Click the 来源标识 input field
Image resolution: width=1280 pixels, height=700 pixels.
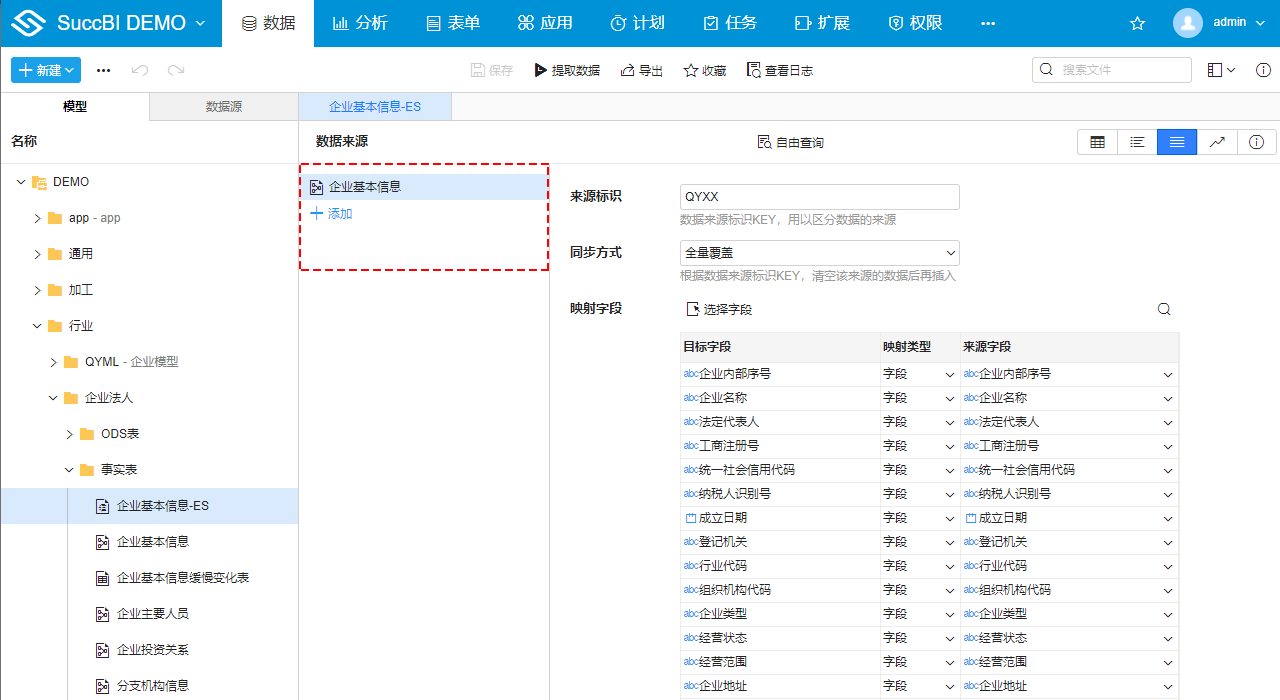point(819,197)
